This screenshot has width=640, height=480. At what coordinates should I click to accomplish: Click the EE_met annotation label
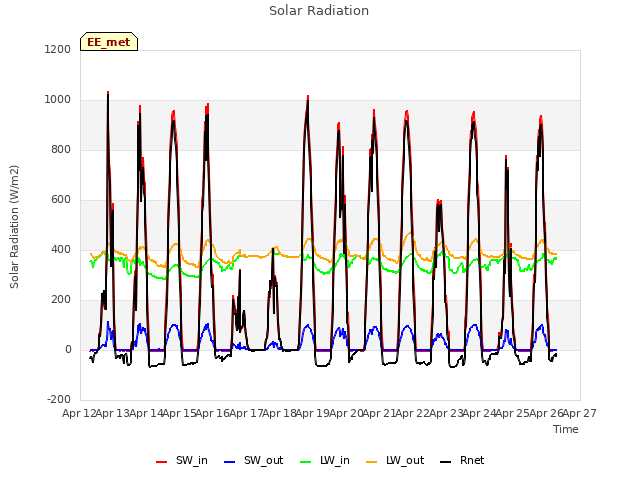coord(109,42)
